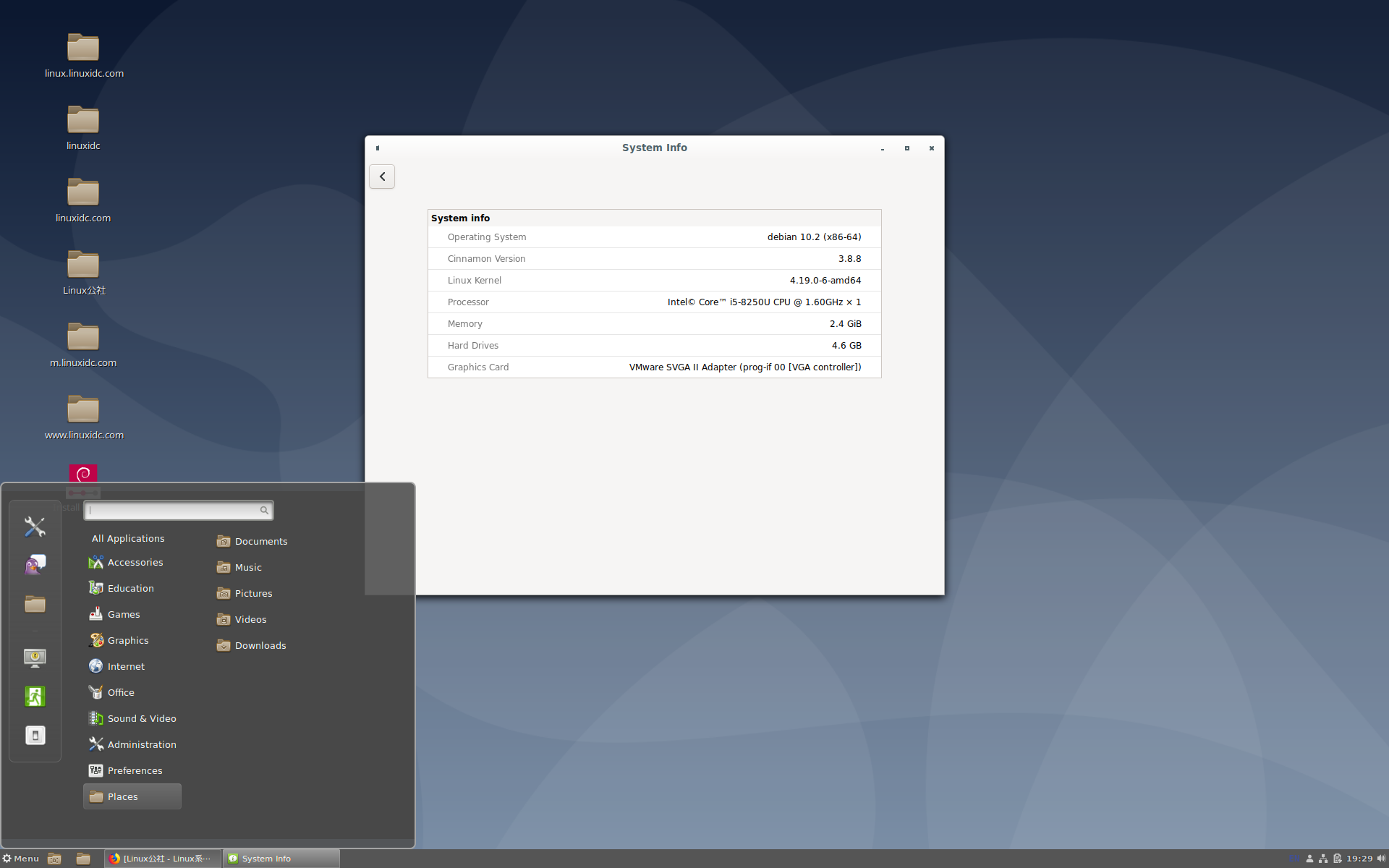This screenshot has height=868, width=1389.
Task: Select the Games category
Action: 132,615
